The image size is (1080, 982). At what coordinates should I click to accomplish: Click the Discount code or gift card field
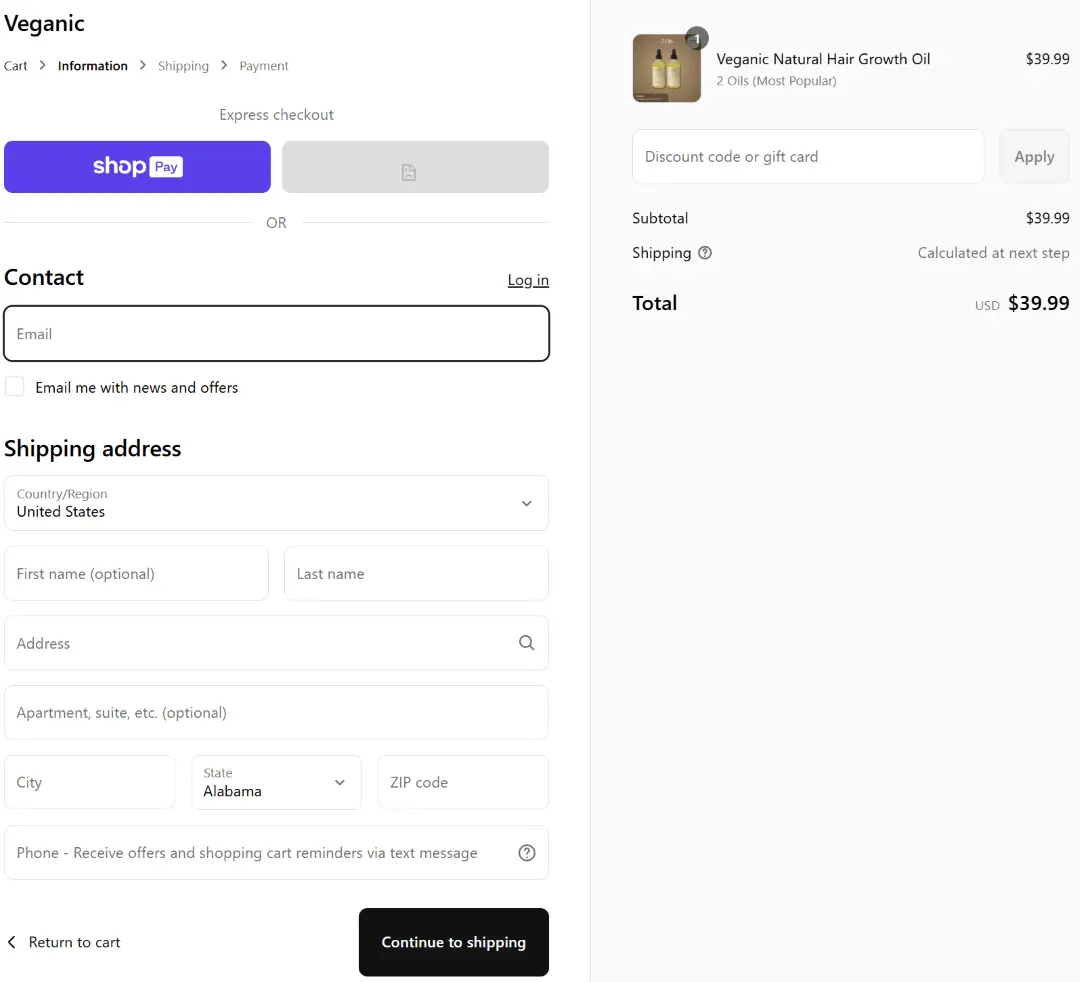(x=808, y=157)
